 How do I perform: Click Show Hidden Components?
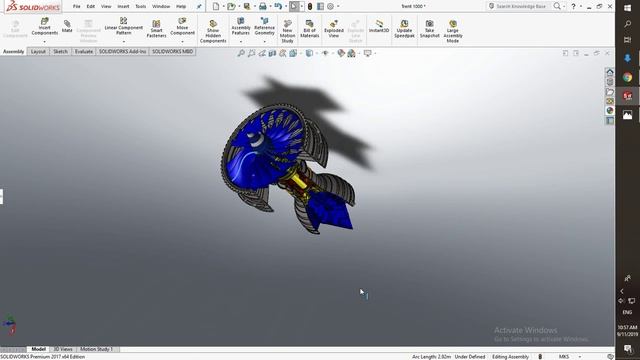(213, 31)
